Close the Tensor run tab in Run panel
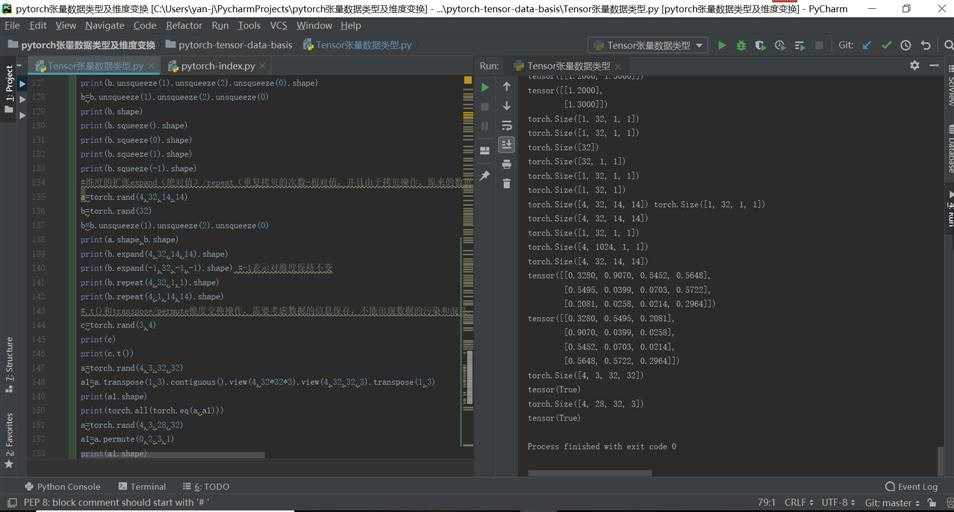The height and width of the screenshot is (512, 954). pos(618,66)
